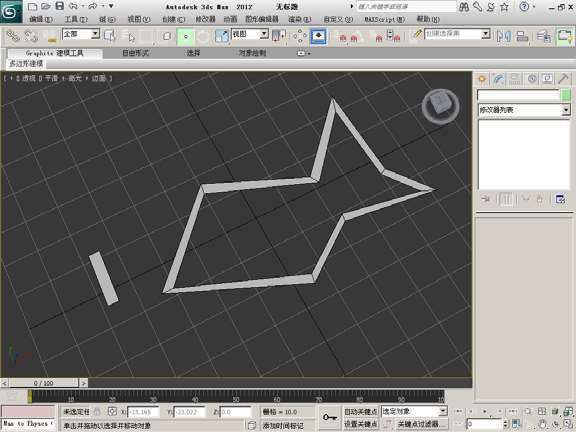
Task: Open the 视图 reference coordinate system dropdown
Action: click(249, 34)
